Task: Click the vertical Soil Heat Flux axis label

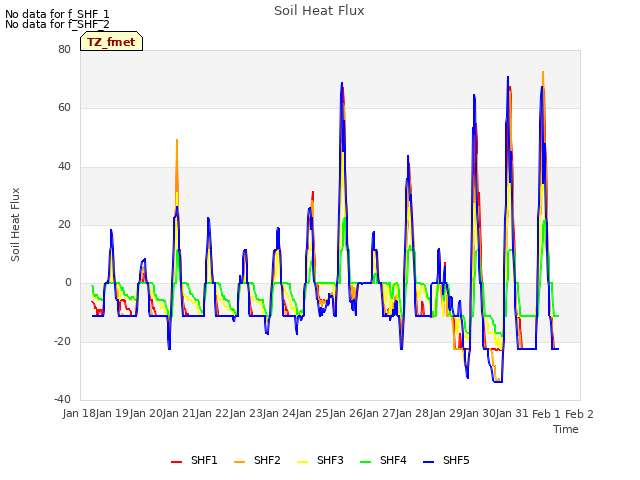Action: point(15,224)
